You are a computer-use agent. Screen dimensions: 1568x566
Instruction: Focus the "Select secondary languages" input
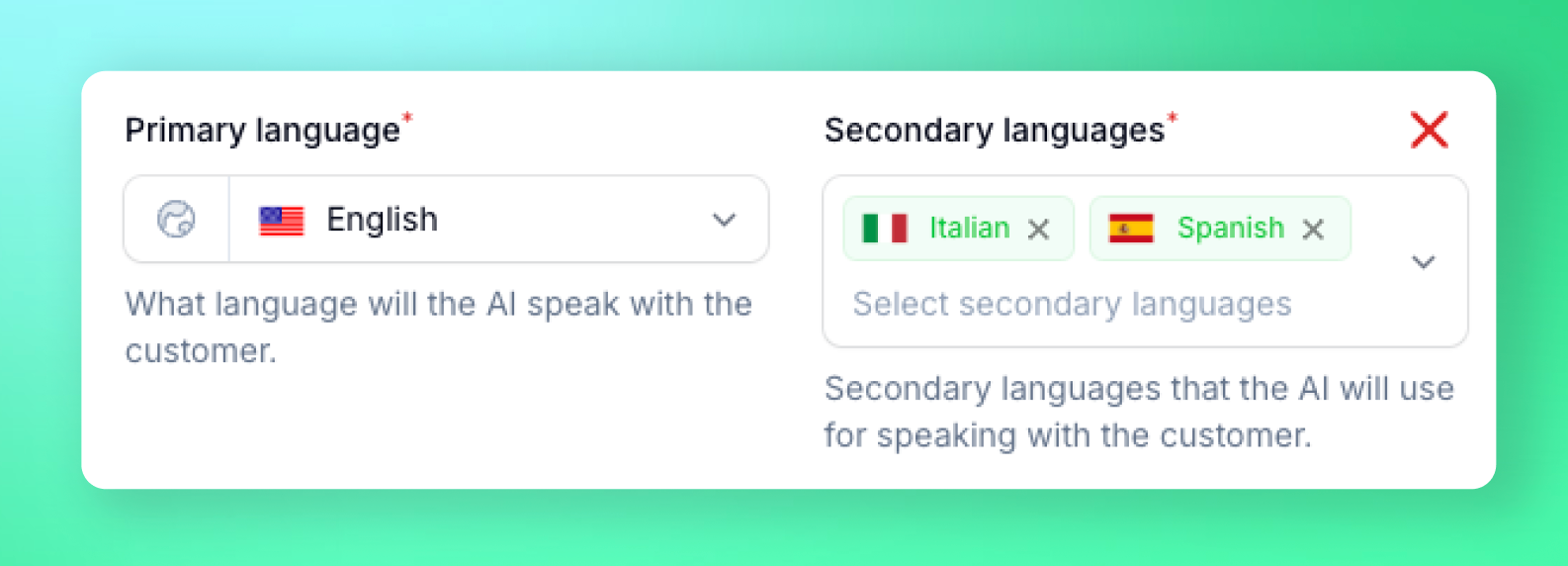pyautogui.click(x=1072, y=304)
